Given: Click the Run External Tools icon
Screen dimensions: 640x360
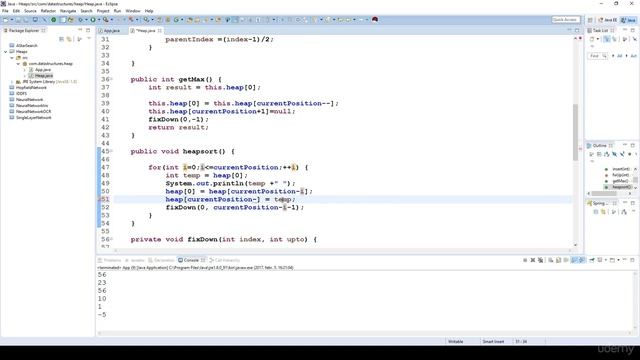Looking at the screenshot, I should (106, 20).
